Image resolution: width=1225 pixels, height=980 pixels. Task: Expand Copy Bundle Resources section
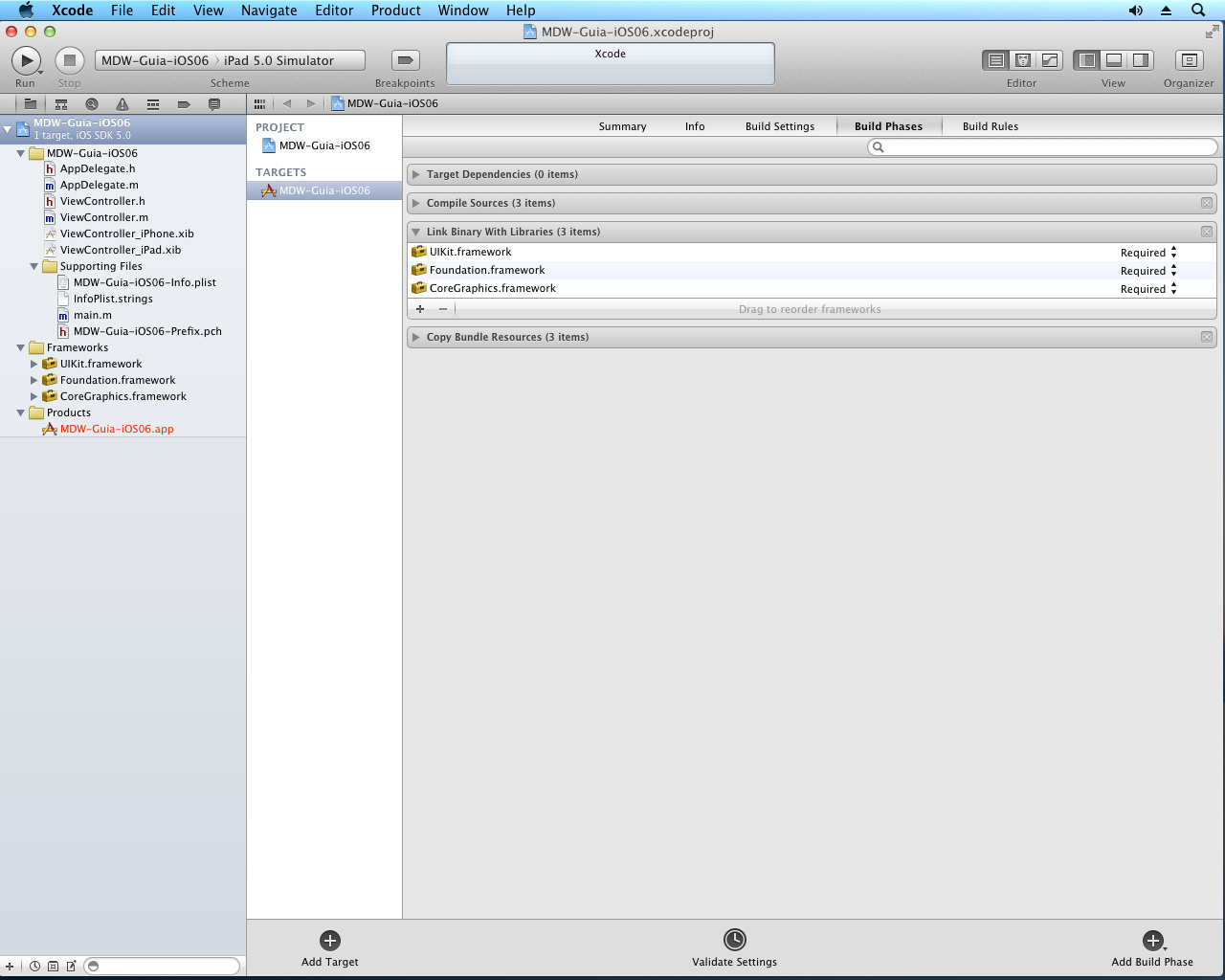(416, 337)
